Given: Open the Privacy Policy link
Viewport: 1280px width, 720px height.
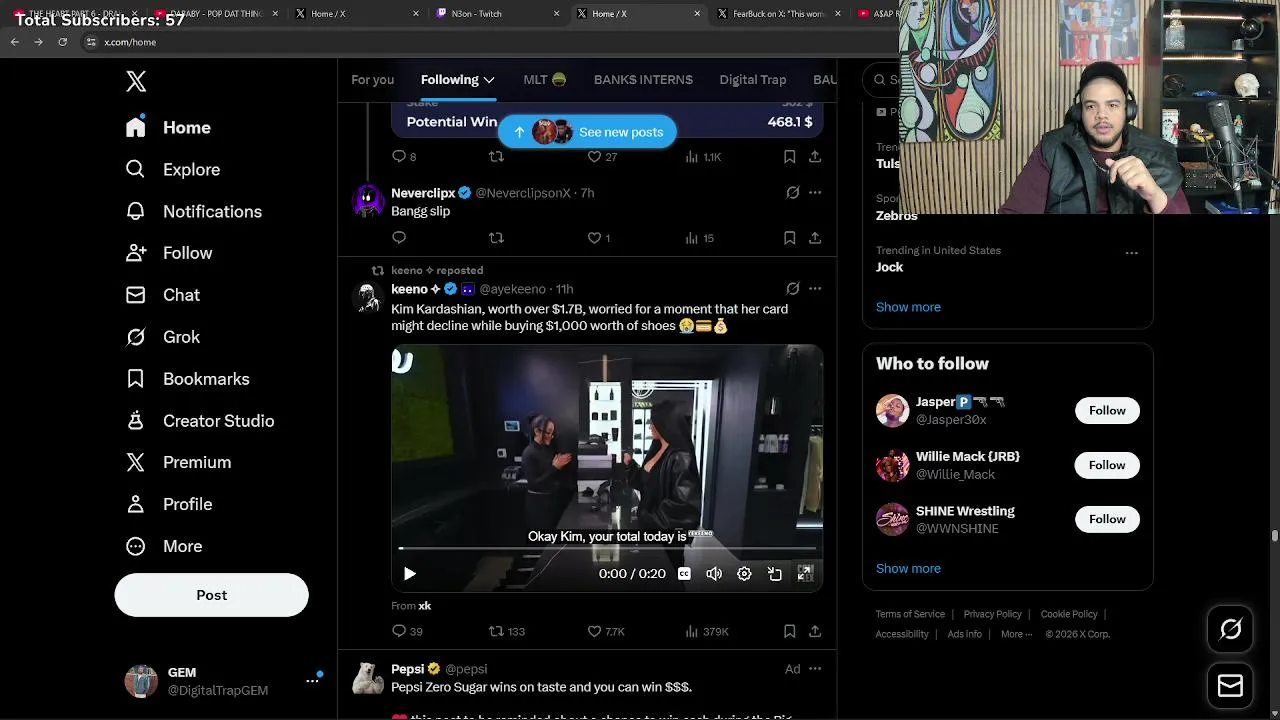Looking at the screenshot, I should [x=992, y=614].
